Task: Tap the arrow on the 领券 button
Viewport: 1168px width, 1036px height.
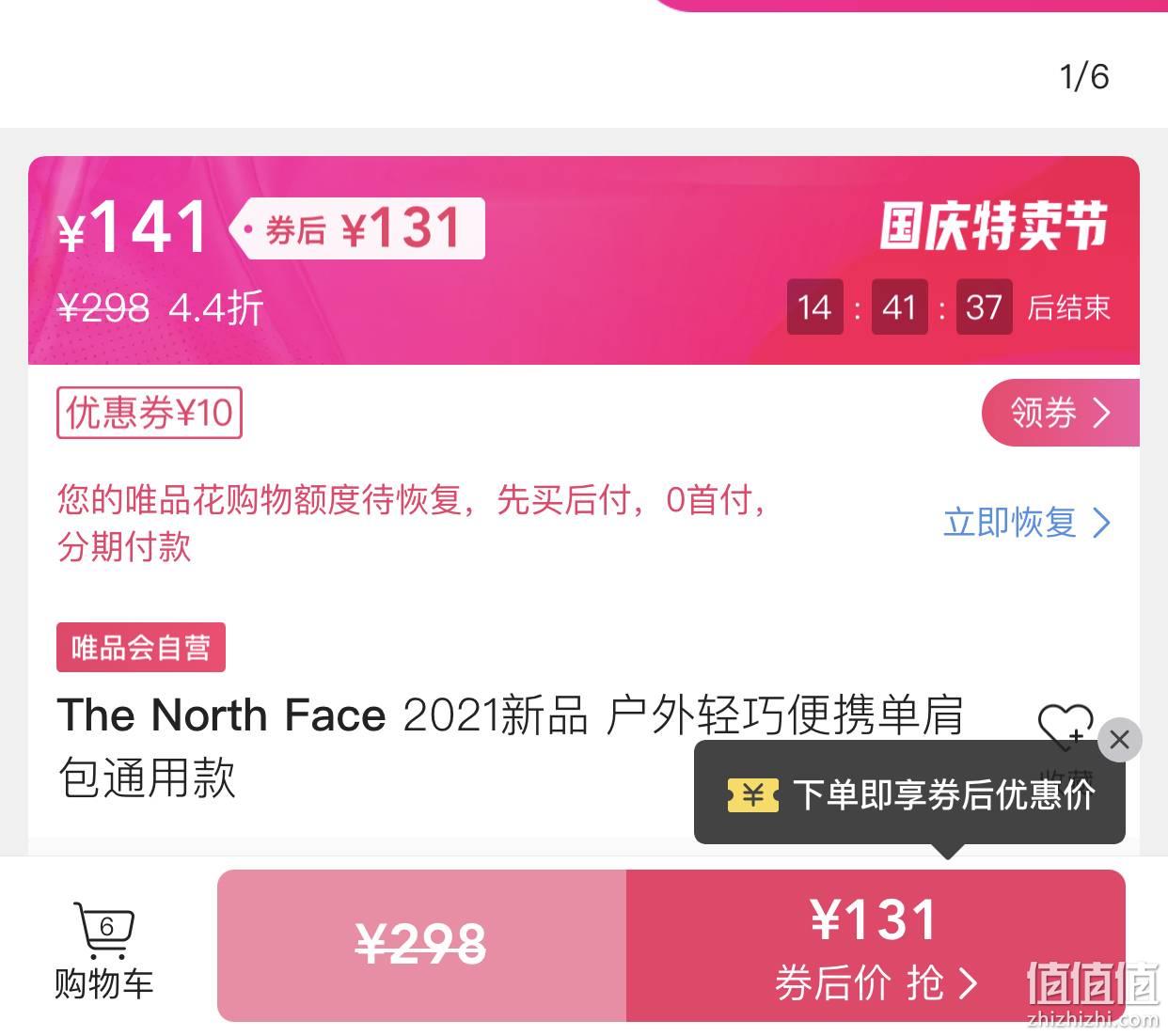Action: (1101, 413)
